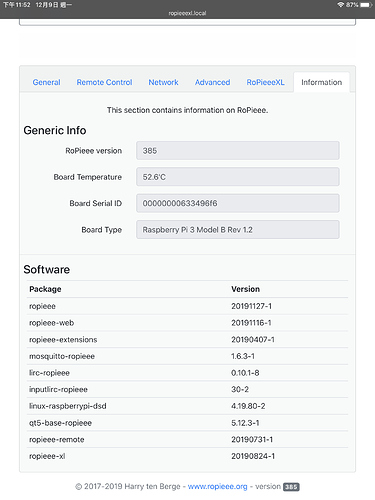Tap the status bar clock showing 11:52
This screenshot has height=500, width=375.
click(x=17, y=5)
